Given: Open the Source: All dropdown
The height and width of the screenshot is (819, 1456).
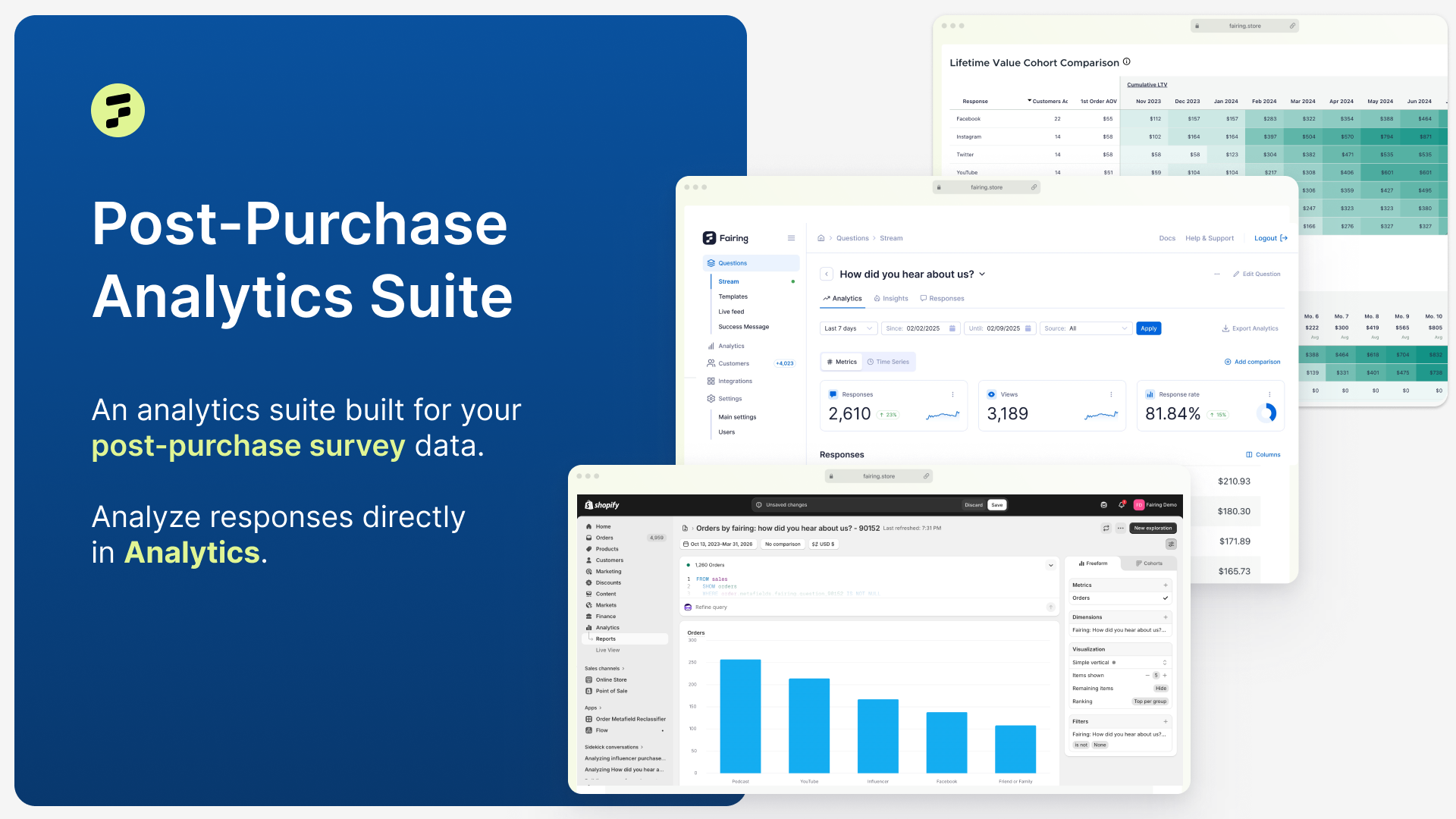Looking at the screenshot, I should pos(1086,328).
